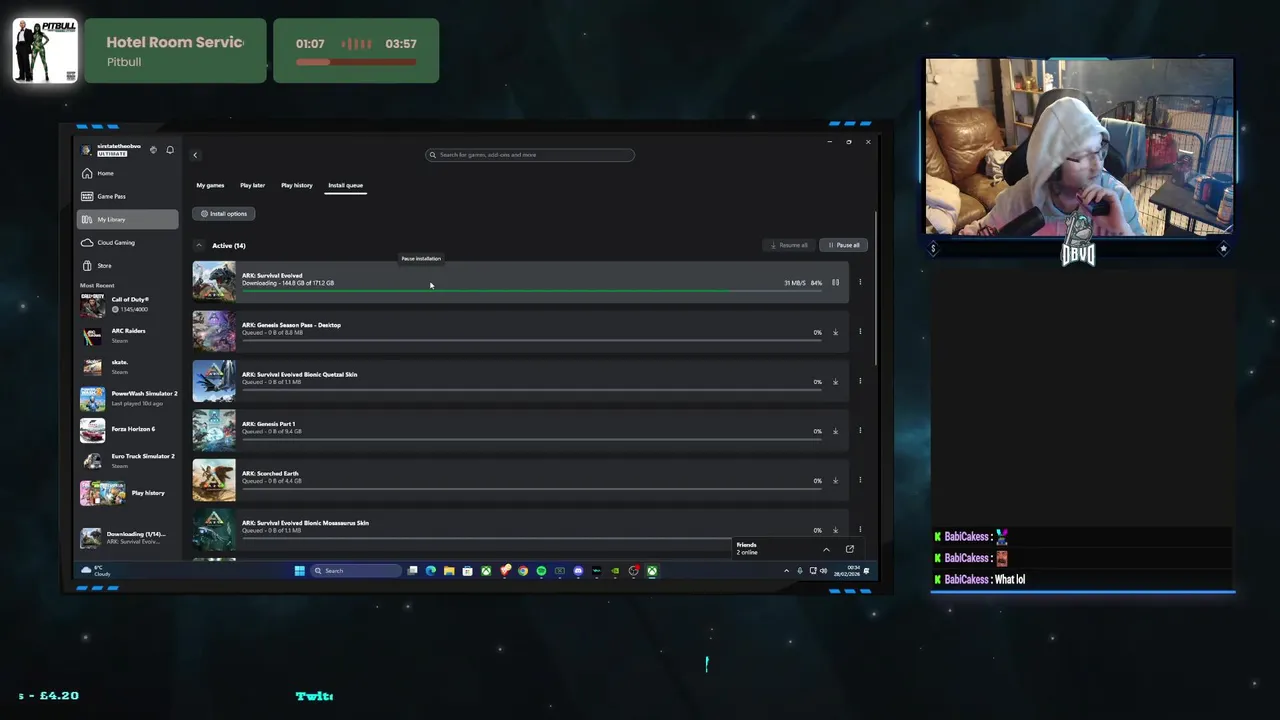This screenshot has height=720, width=1280.
Task: Switch to My games tab
Action: coord(210,185)
